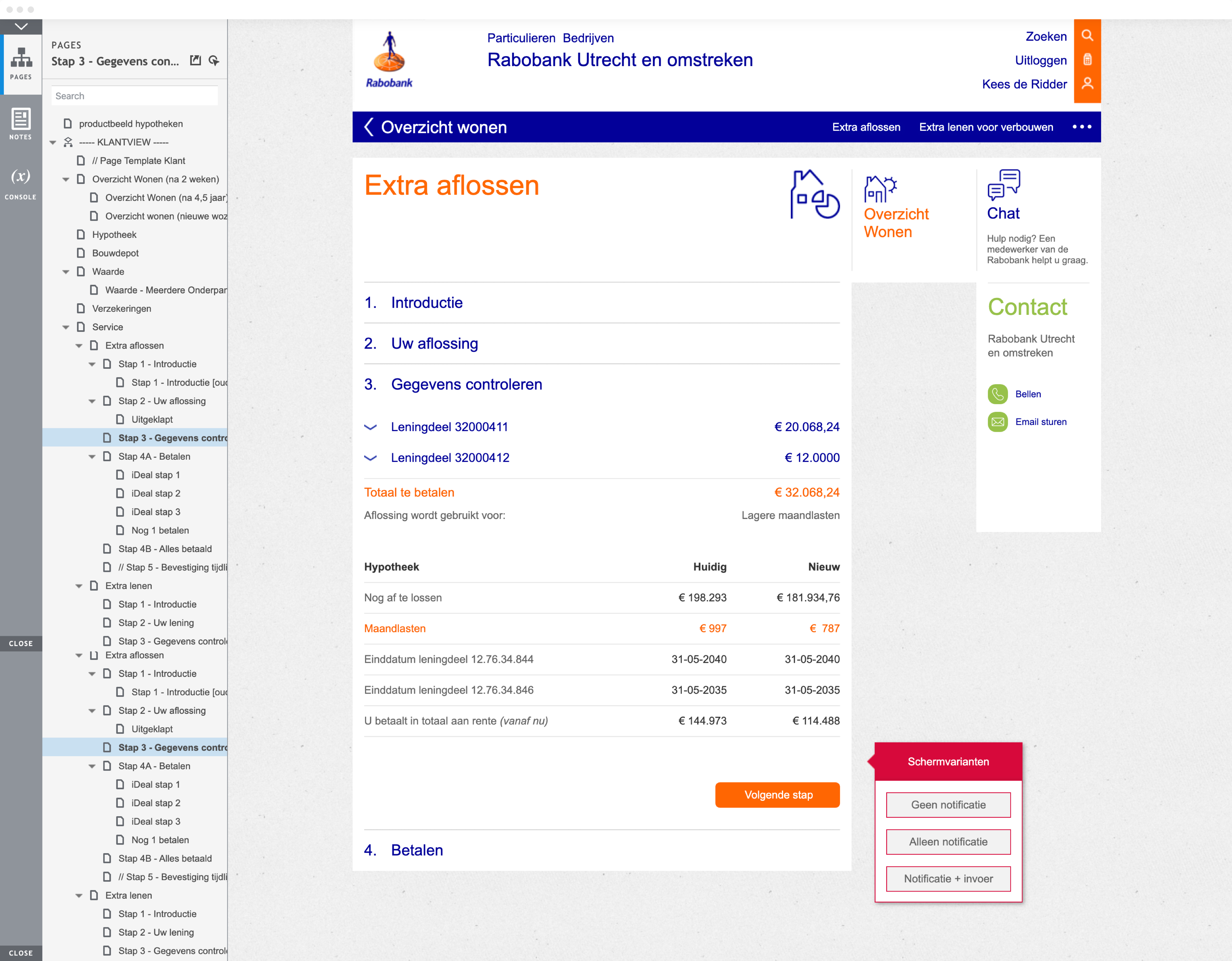Screen dimensions: 1232x961
Task: Click the green Bellen phone icon
Action: pos(997,394)
